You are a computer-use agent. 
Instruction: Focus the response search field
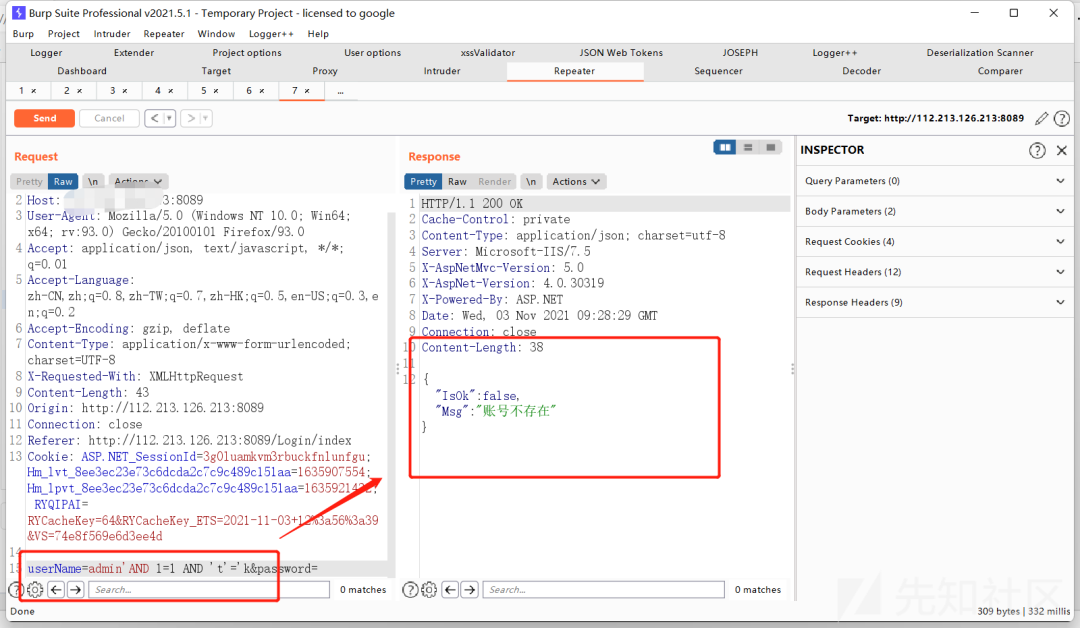pos(604,590)
